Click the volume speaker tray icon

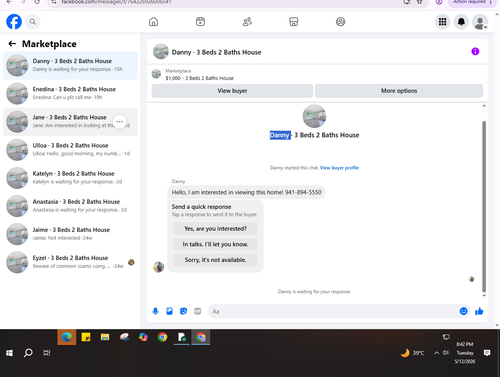(446, 353)
